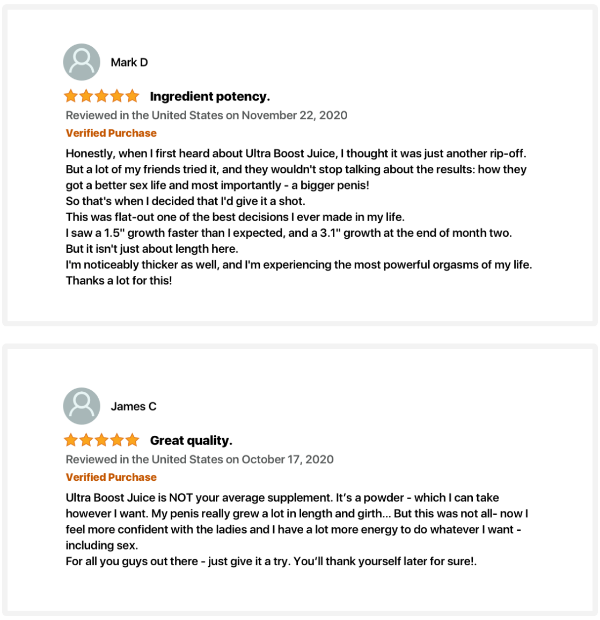The width and height of the screenshot is (600, 620).
Task: Click James C's profile avatar icon
Action: (81, 406)
